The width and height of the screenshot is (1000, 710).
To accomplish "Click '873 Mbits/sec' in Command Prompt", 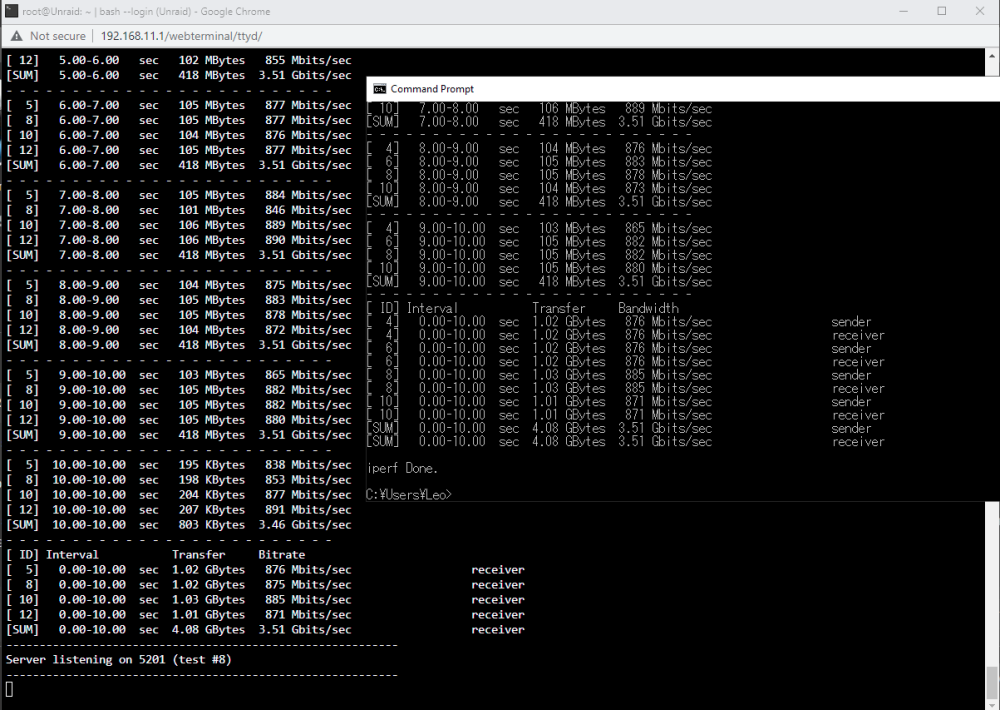I will (x=668, y=189).
